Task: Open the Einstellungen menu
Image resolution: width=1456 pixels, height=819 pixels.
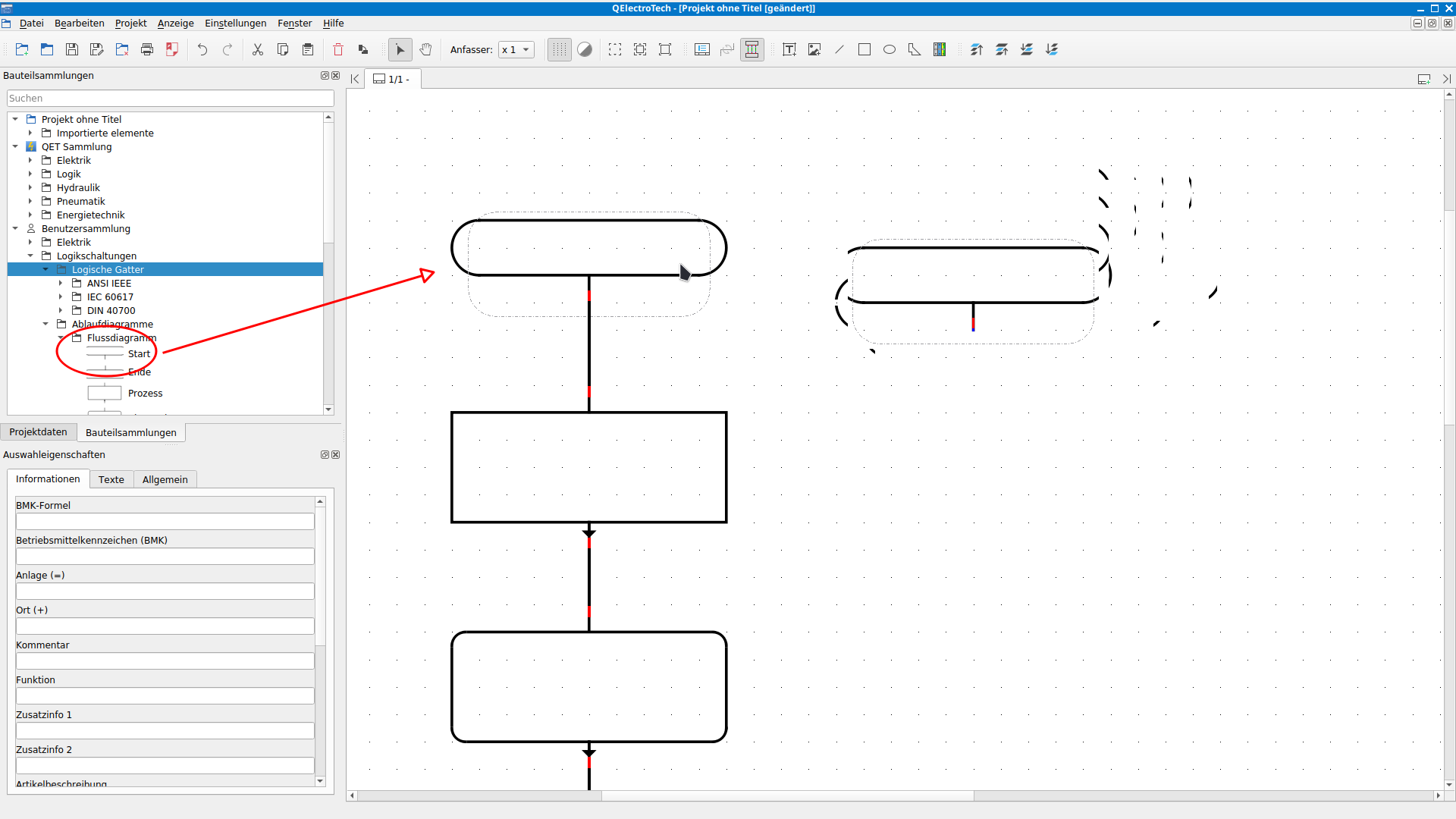Action: pyautogui.click(x=235, y=24)
